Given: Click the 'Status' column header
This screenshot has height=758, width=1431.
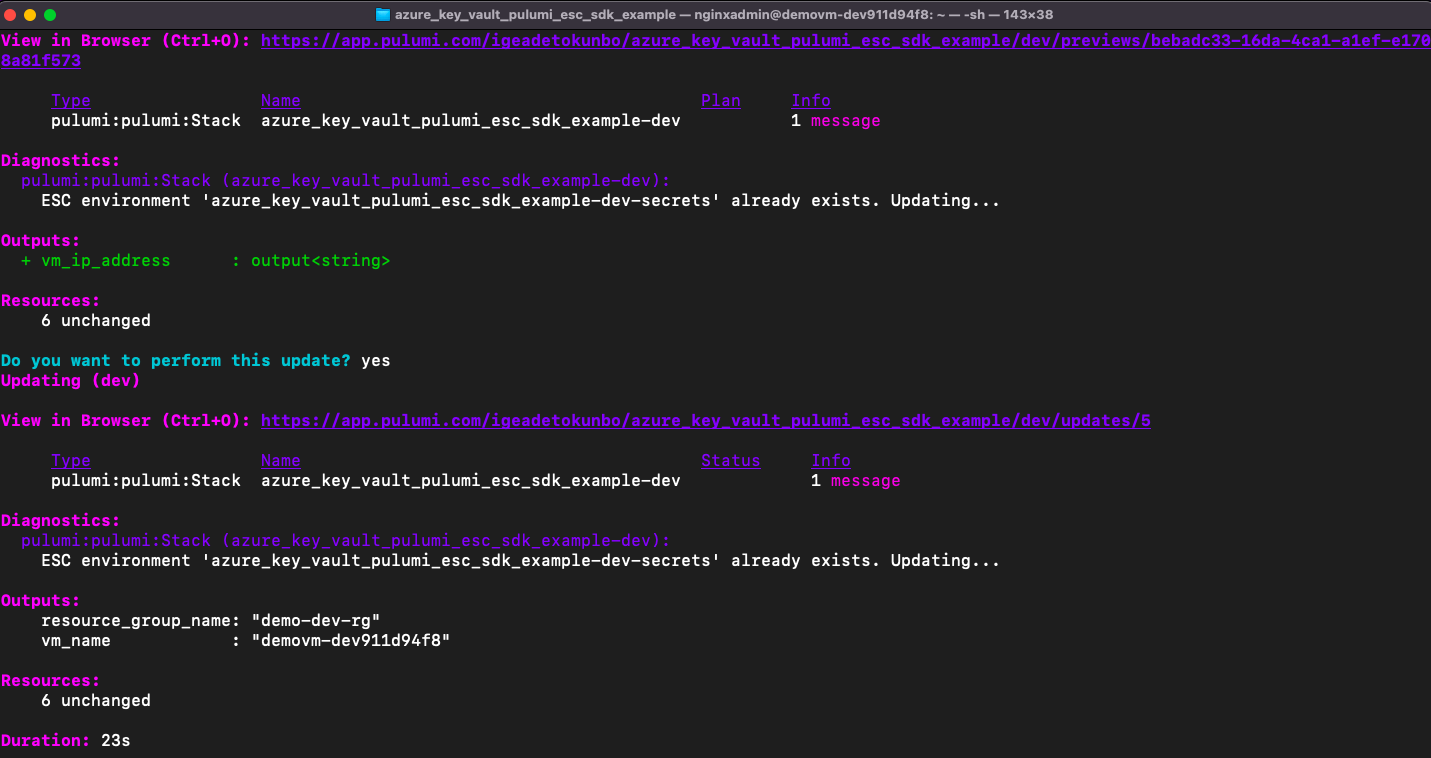Looking at the screenshot, I should tap(731, 461).
